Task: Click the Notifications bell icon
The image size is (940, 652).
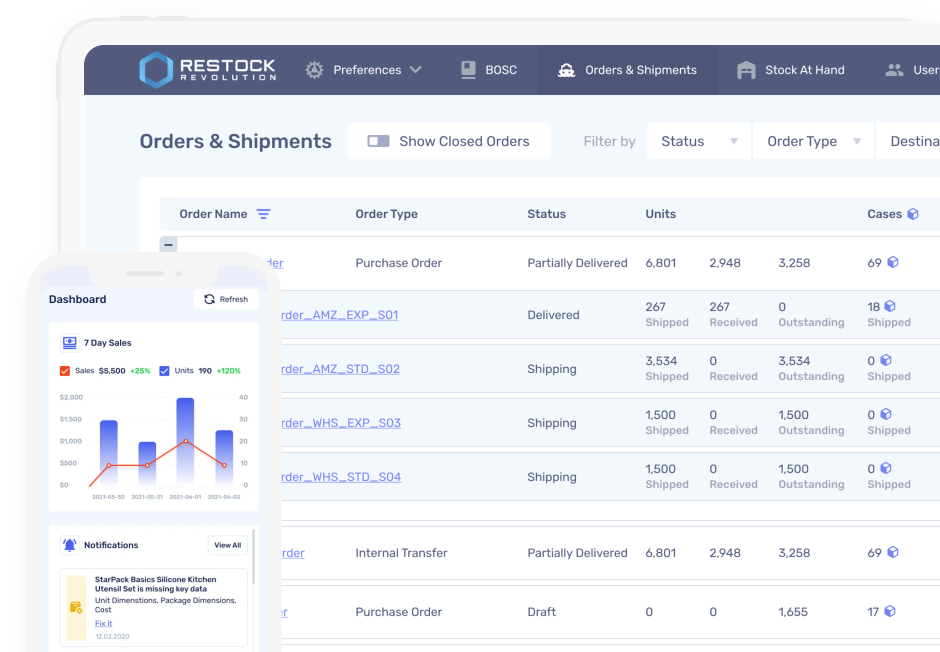Action: pyautogui.click(x=70, y=545)
